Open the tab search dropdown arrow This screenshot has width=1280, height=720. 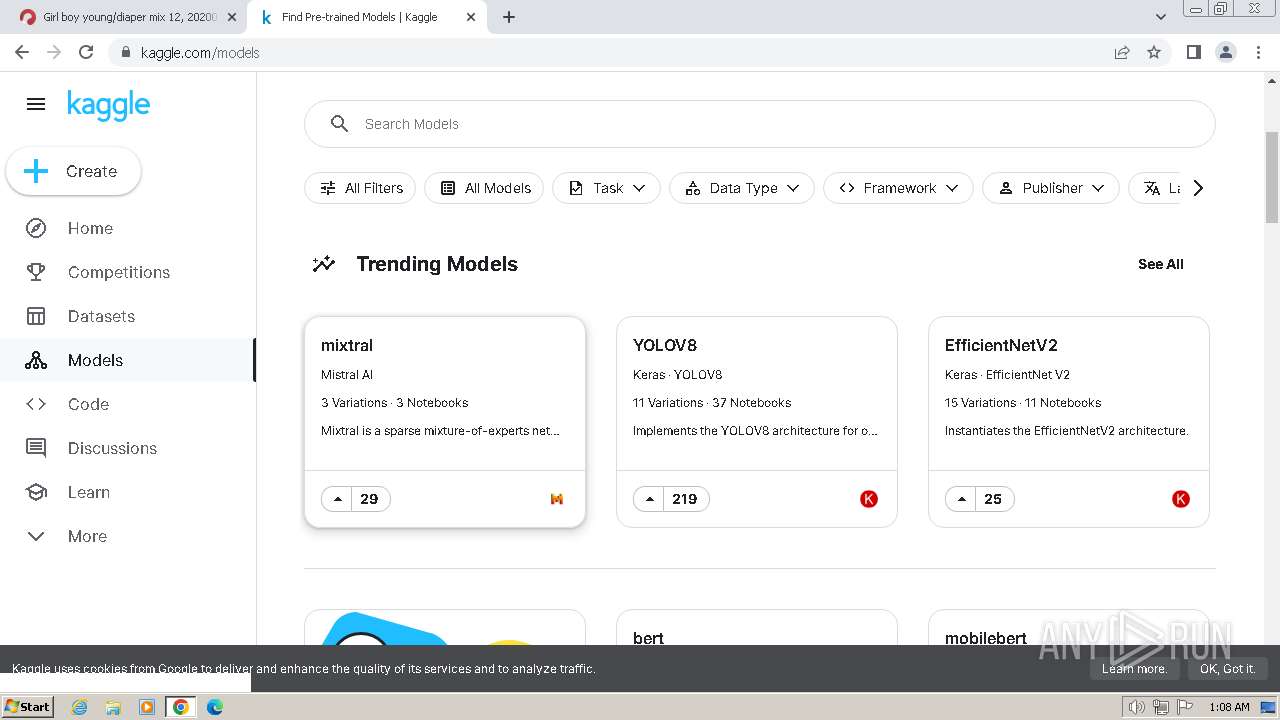pos(1160,17)
